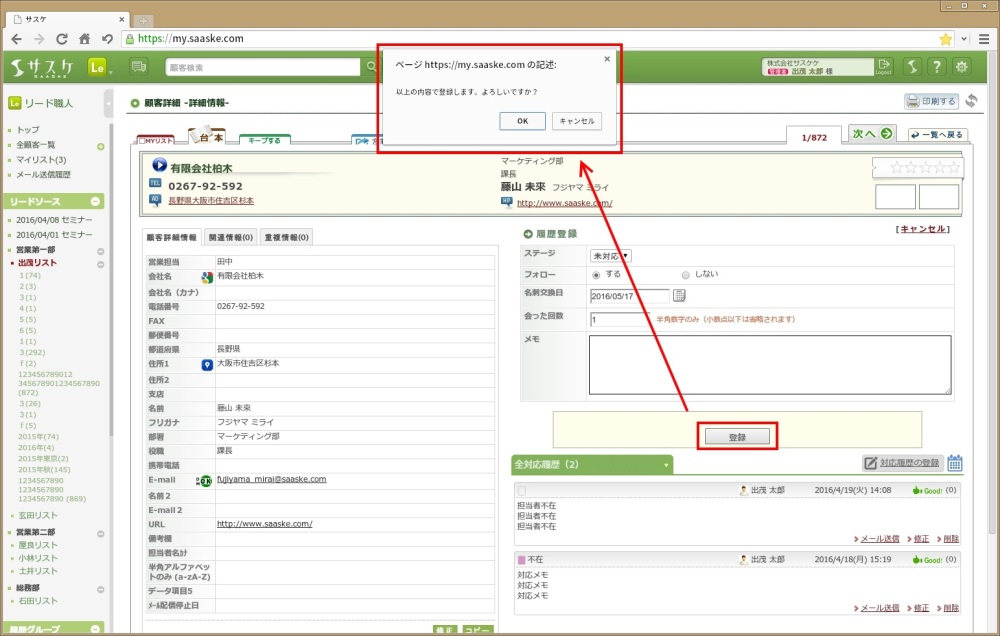Click the calendar icon beside 対応履歴の登録
Image resolution: width=1000 pixels, height=636 pixels.
(954, 462)
